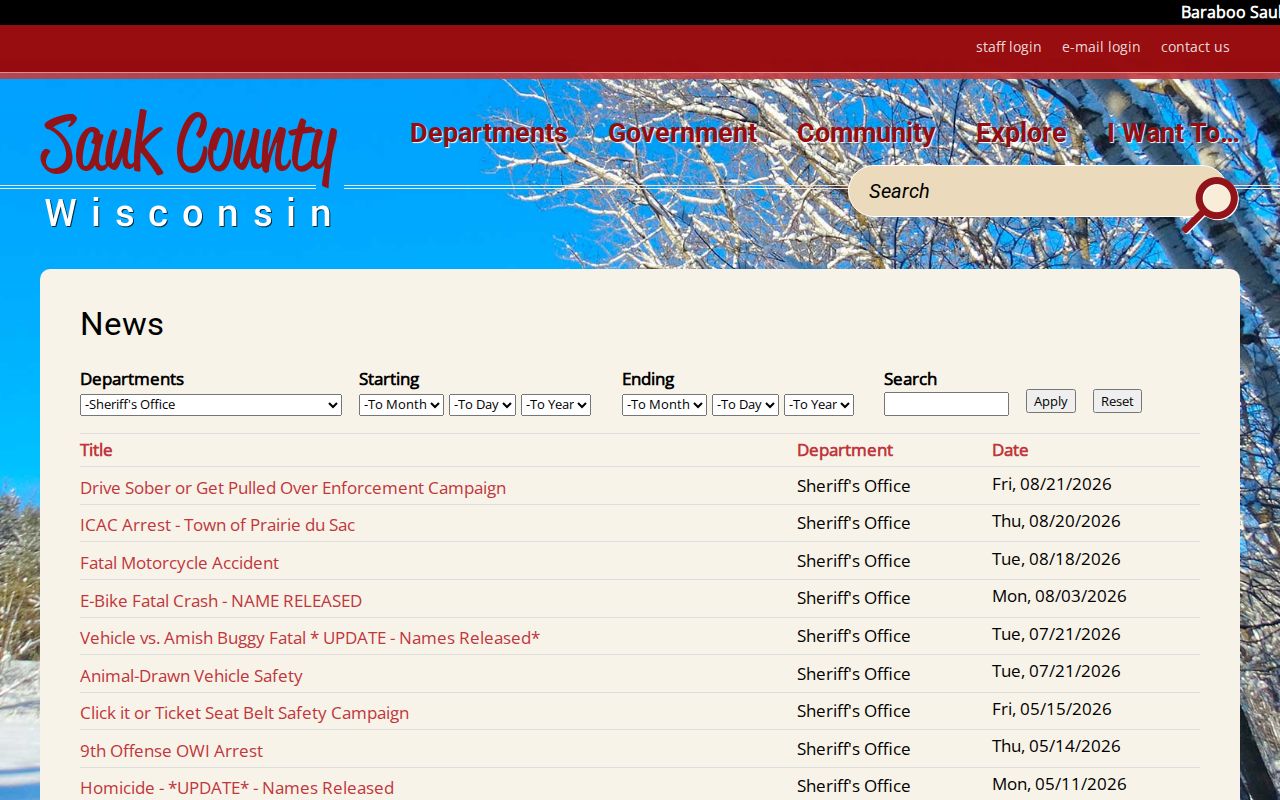1280x800 pixels.
Task: Open Homicide - *UPDATE* - Names Released article
Action: (x=237, y=788)
